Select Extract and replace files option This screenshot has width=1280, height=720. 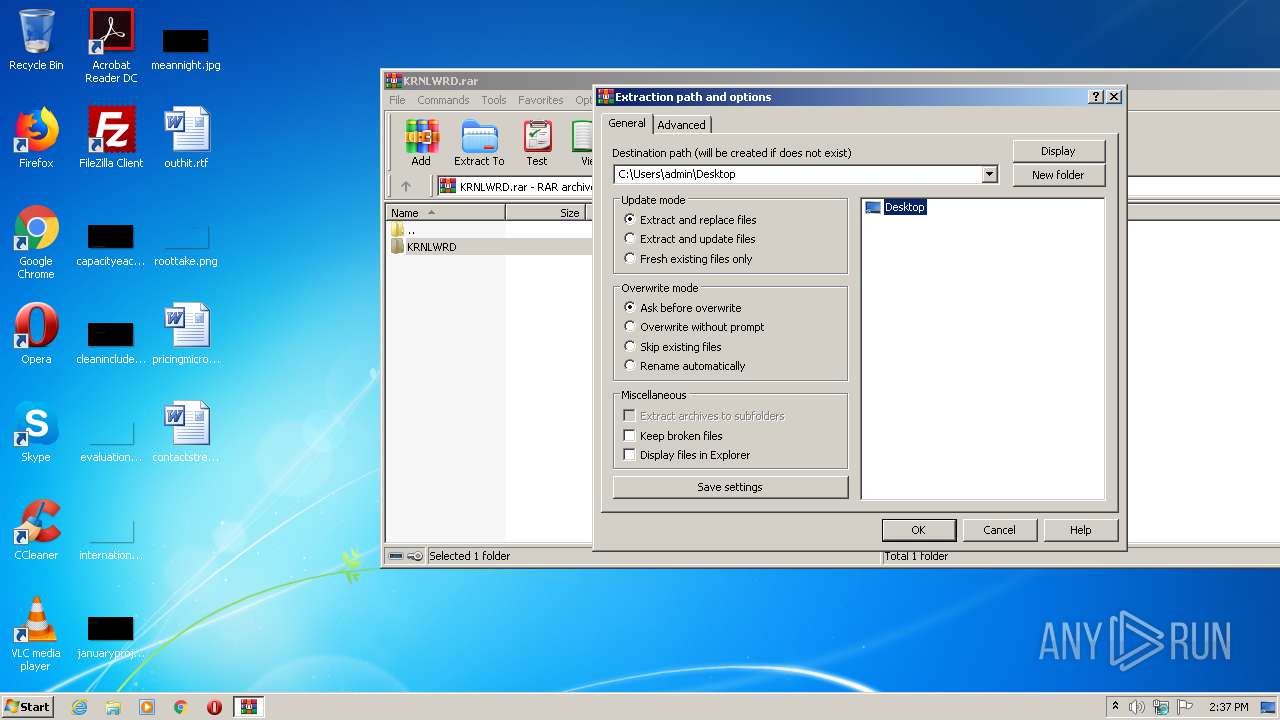(x=690, y=220)
